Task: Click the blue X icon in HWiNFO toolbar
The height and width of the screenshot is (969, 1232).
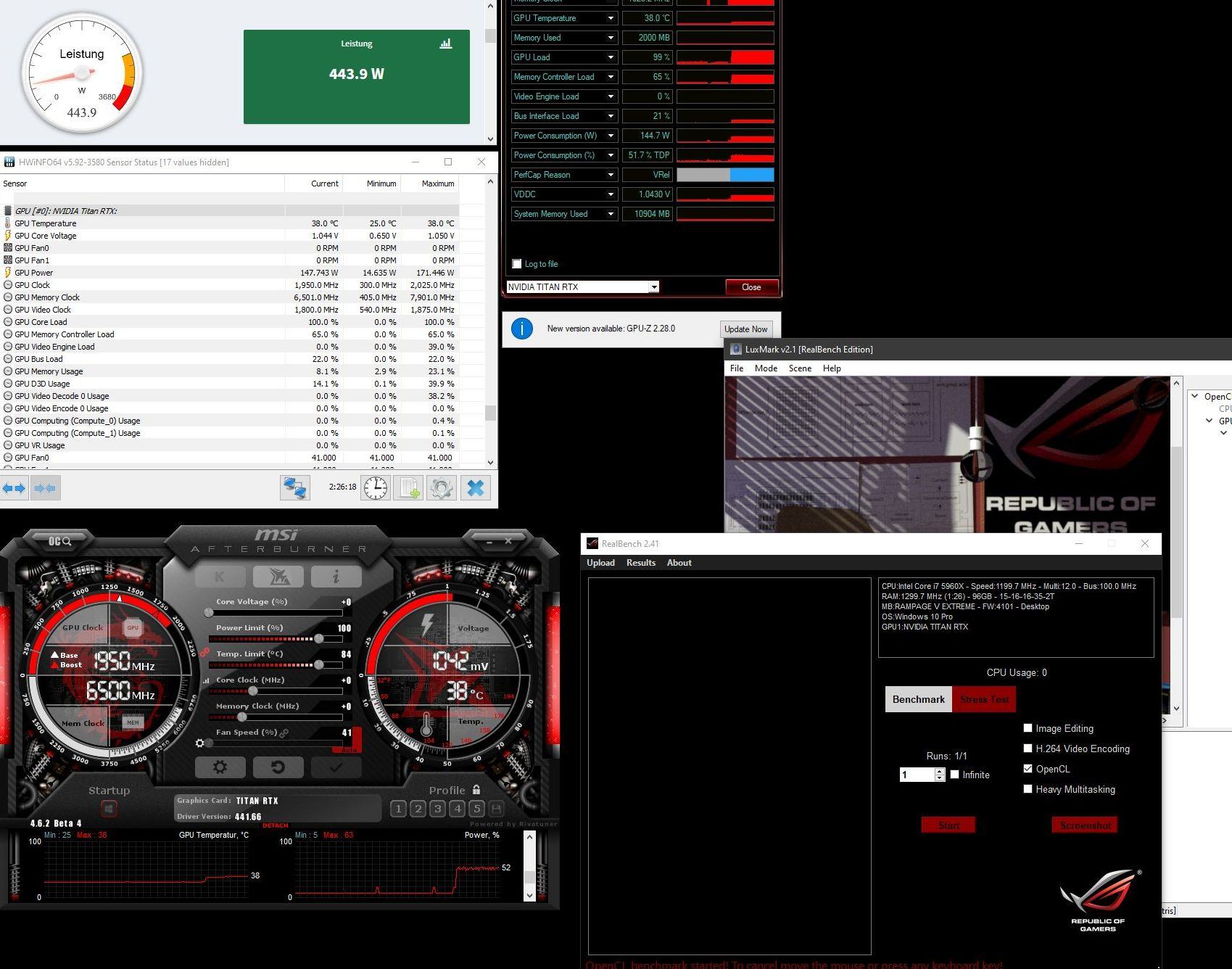Action: pos(476,487)
